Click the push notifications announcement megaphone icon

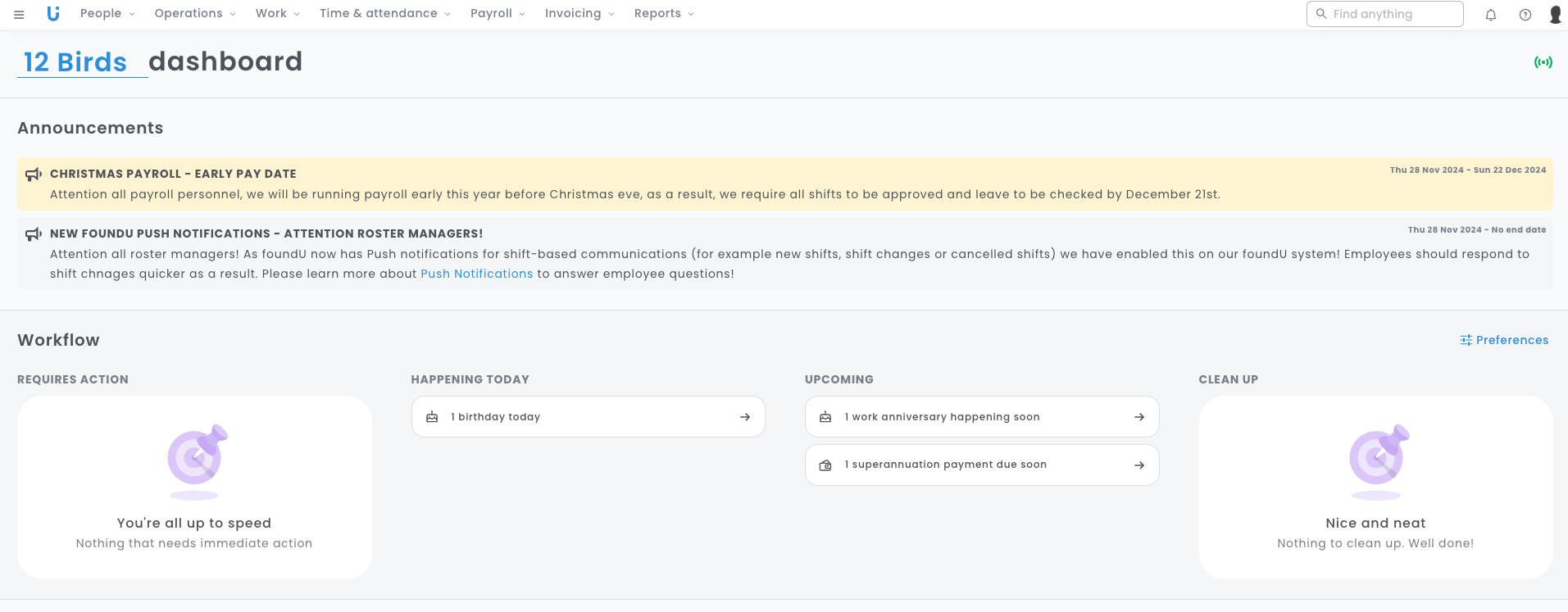[34, 234]
